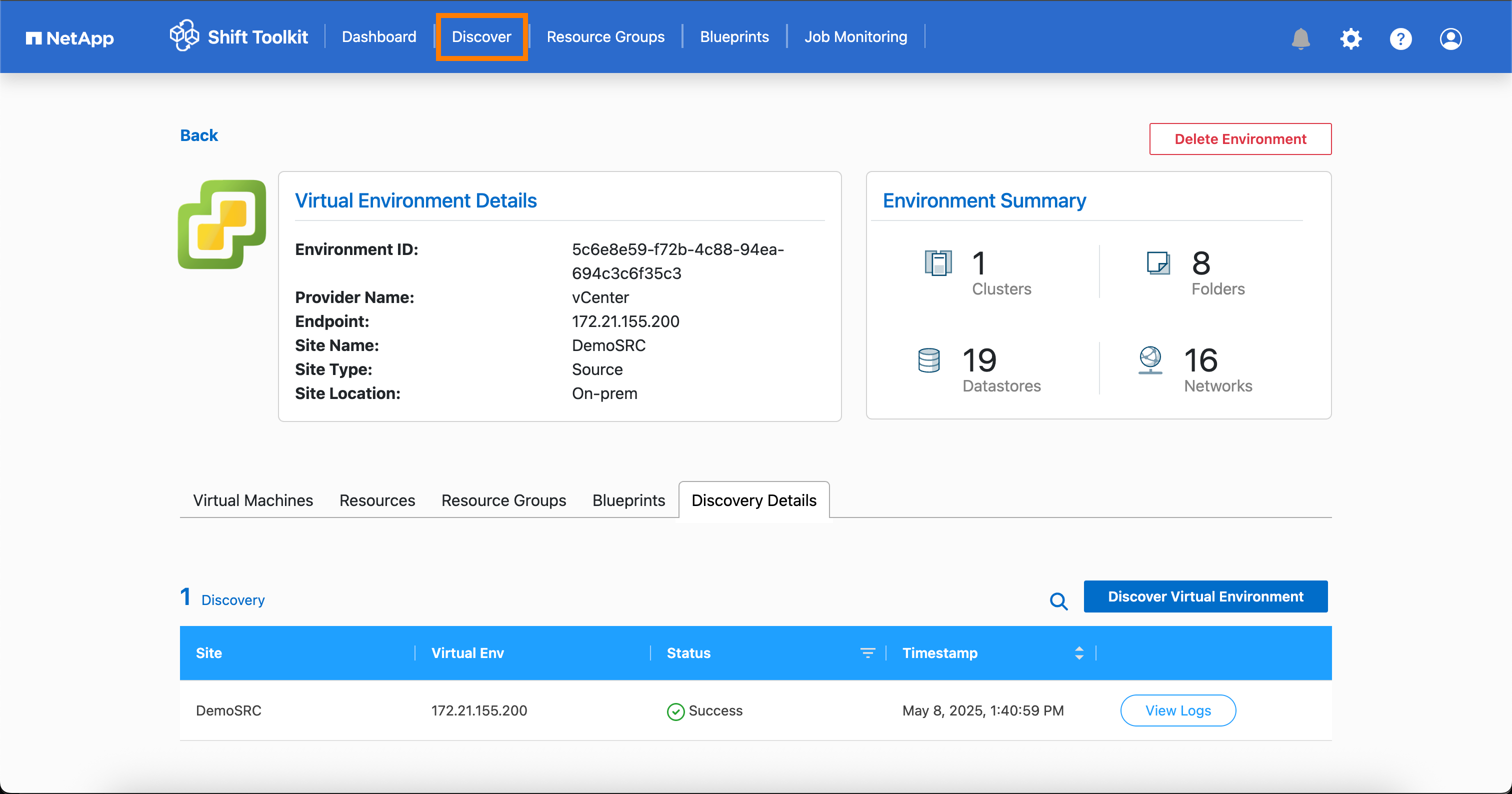This screenshot has width=1512, height=794.
Task: Click the vCenter green and yellow logo
Action: coord(222,224)
